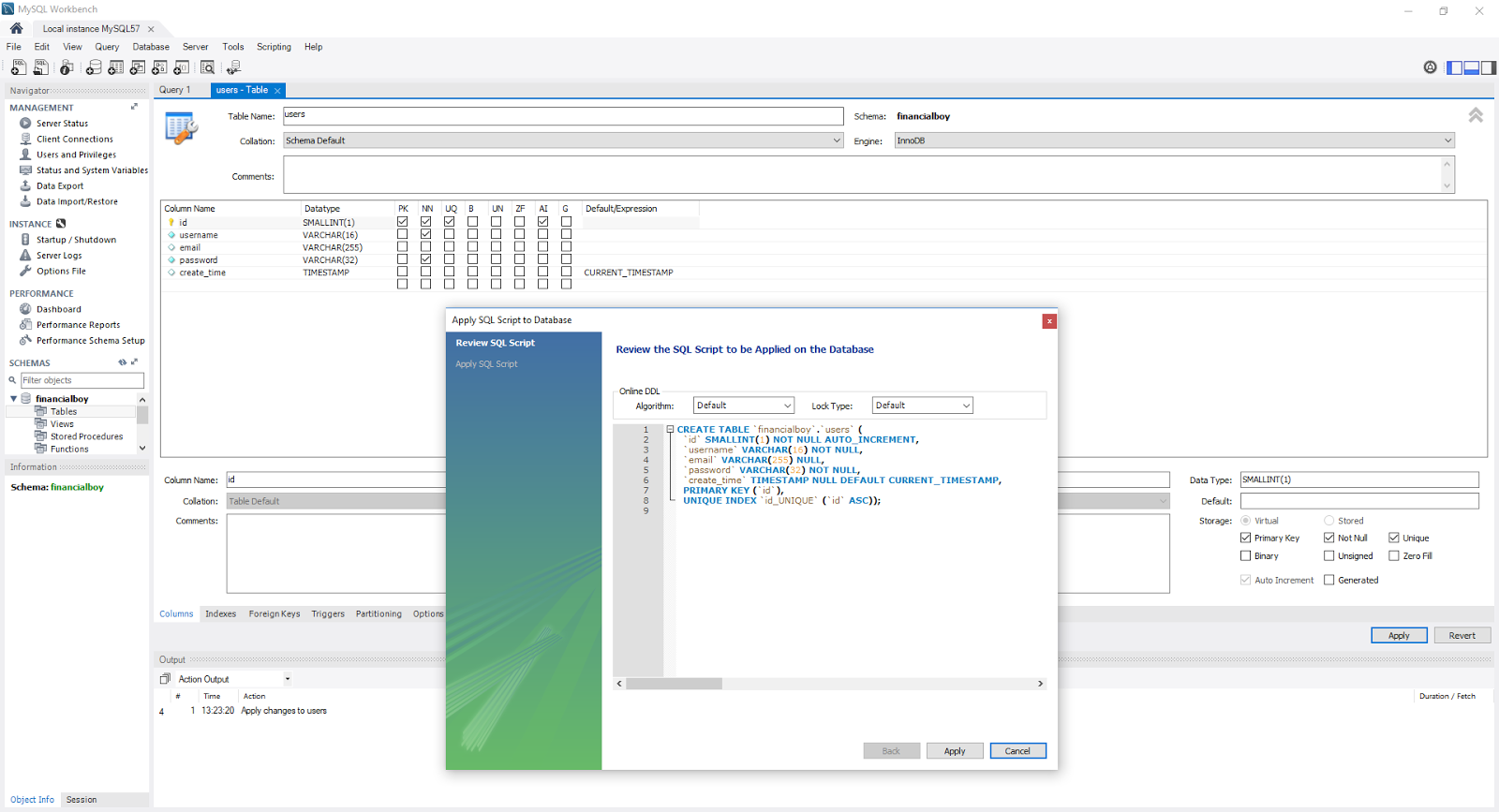Create a new schema toolbar icon

(x=94, y=67)
